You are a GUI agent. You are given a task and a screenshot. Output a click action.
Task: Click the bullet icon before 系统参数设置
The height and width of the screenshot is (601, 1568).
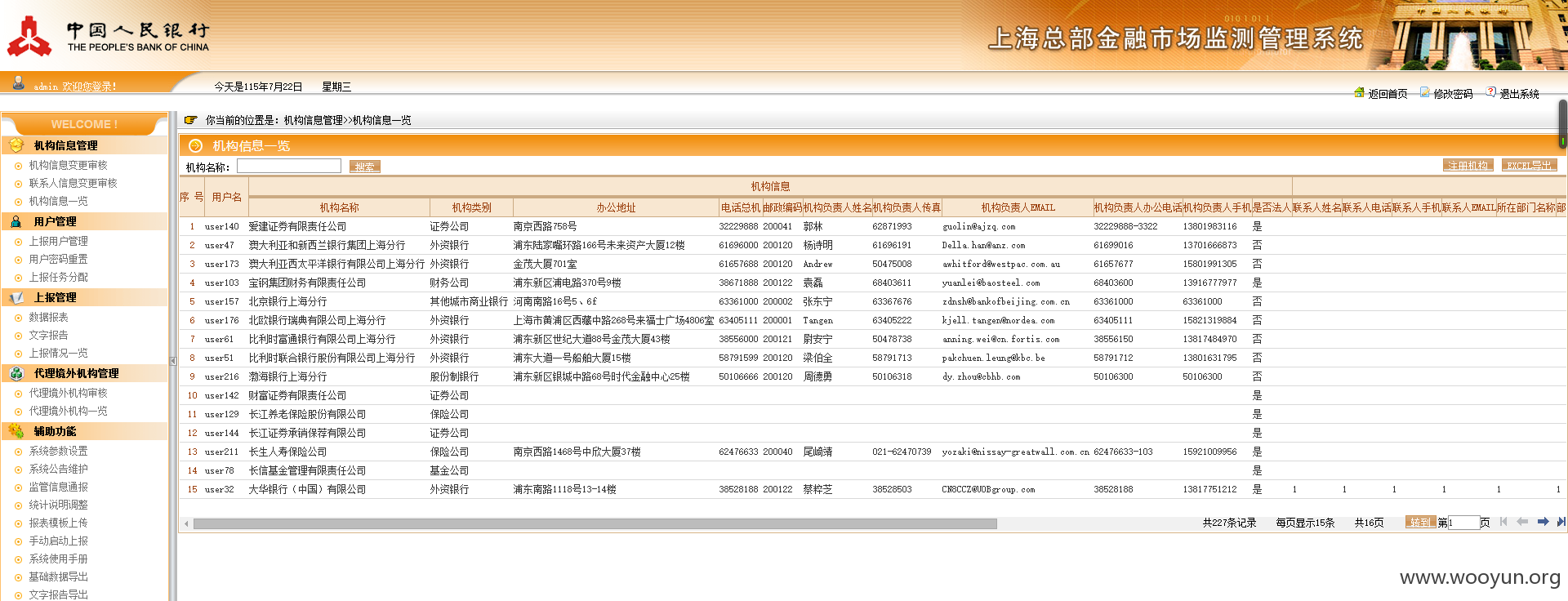(x=18, y=452)
